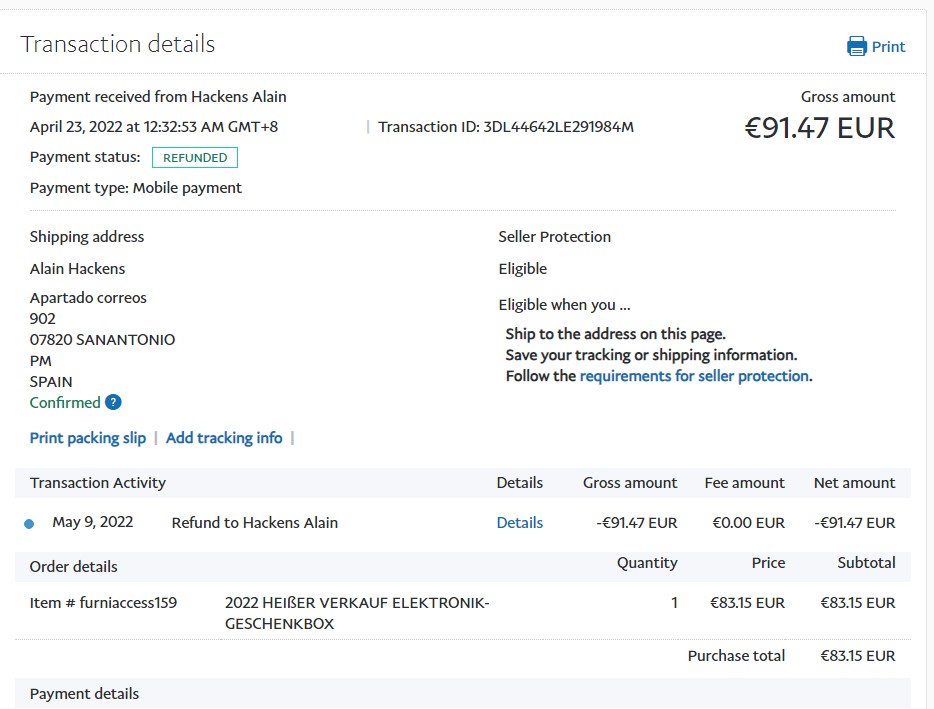Select the Refund to Hackens Alain entry
The image size is (934, 709).
click(255, 523)
